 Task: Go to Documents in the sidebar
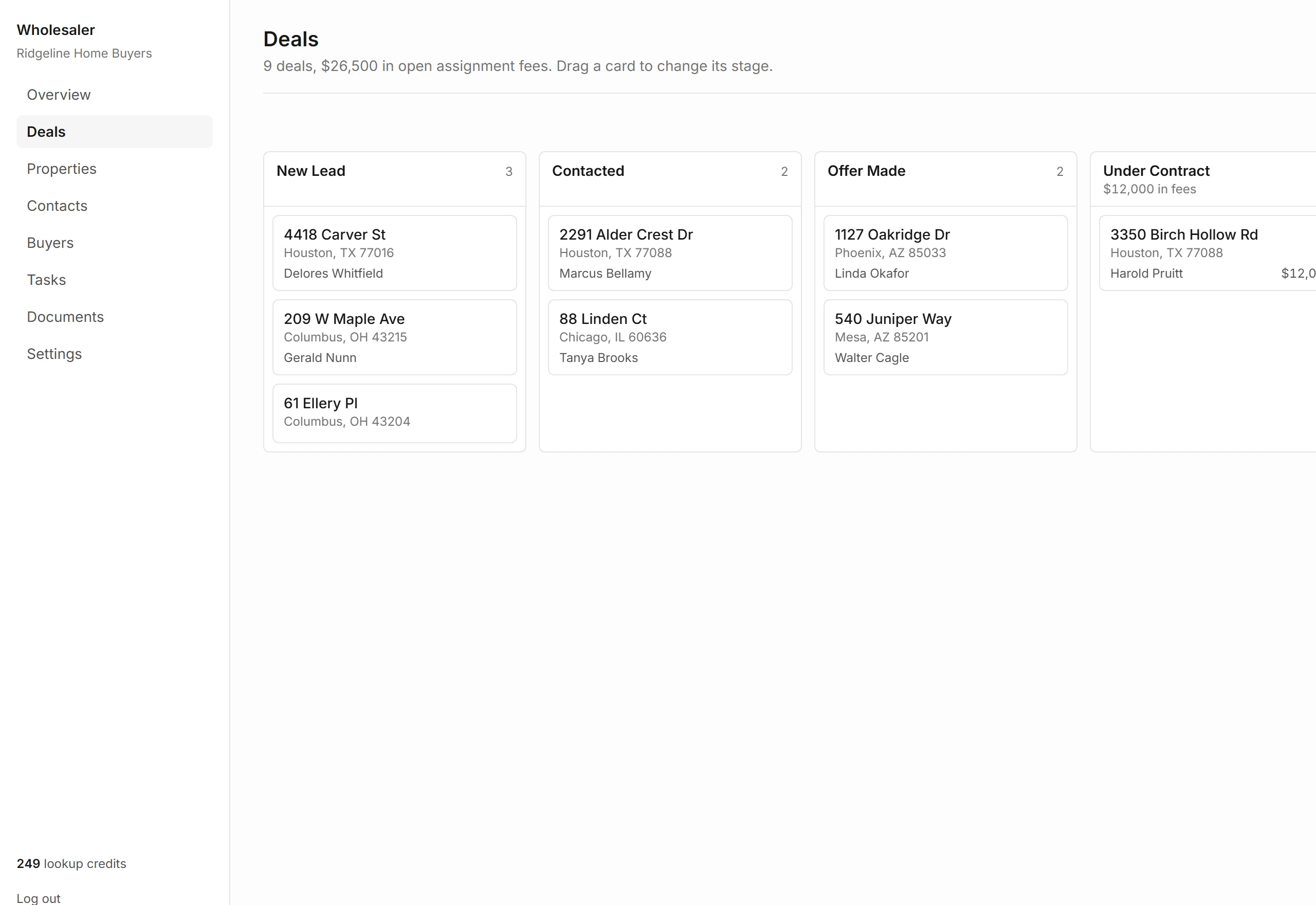pyautogui.click(x=115, y=317)
